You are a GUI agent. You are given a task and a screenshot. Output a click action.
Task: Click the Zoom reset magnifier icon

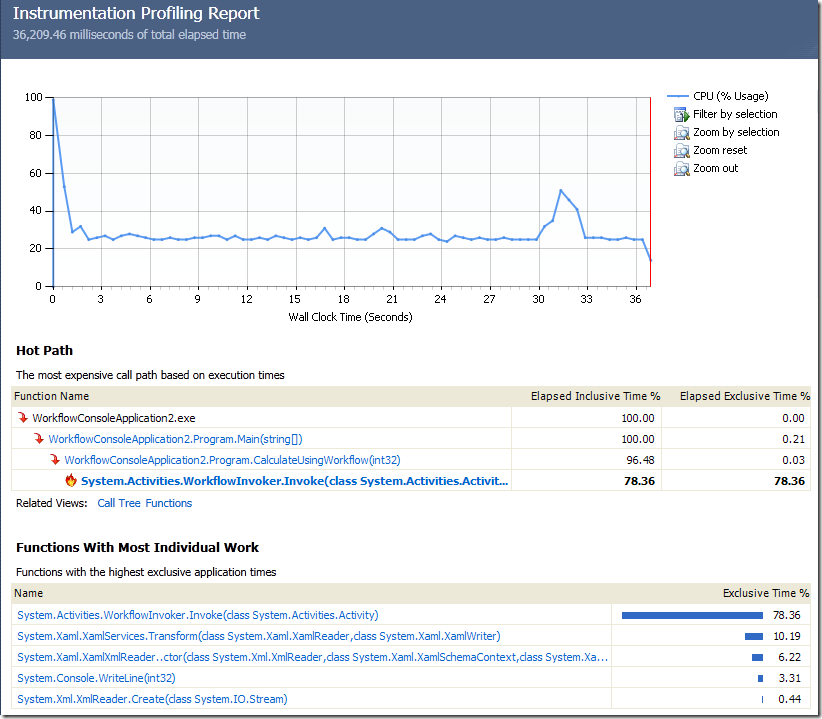coord(681,150)
